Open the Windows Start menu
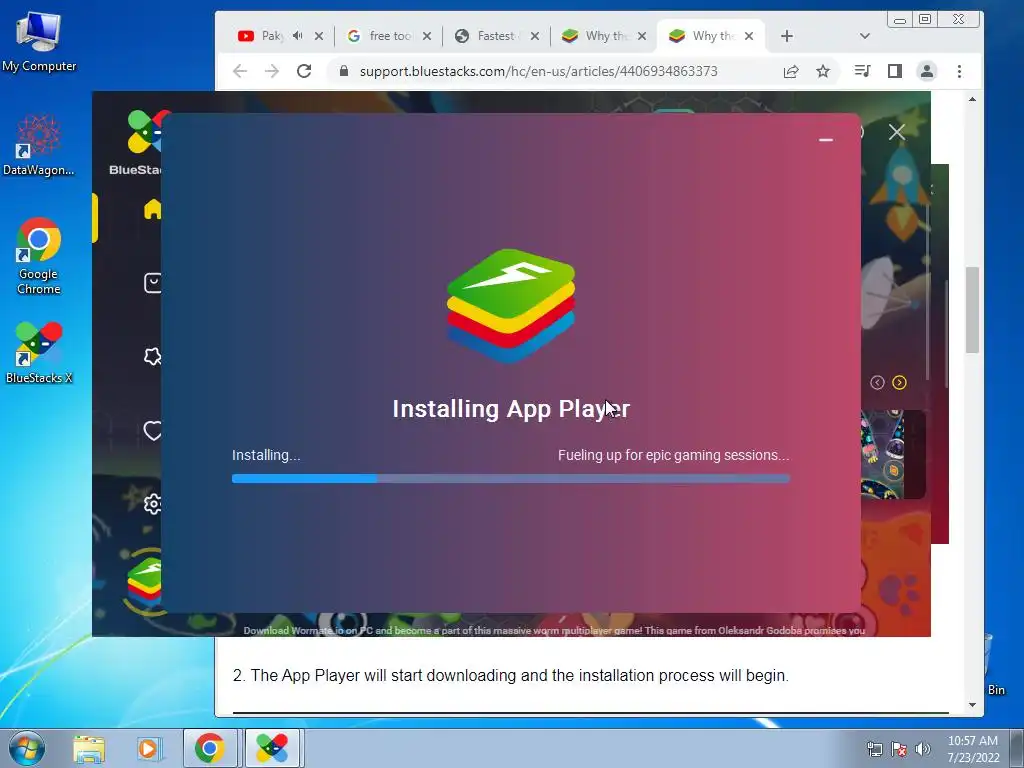The width and height of the screenshot is (1024, 768). pyautogui.click(x=26, y=748)
